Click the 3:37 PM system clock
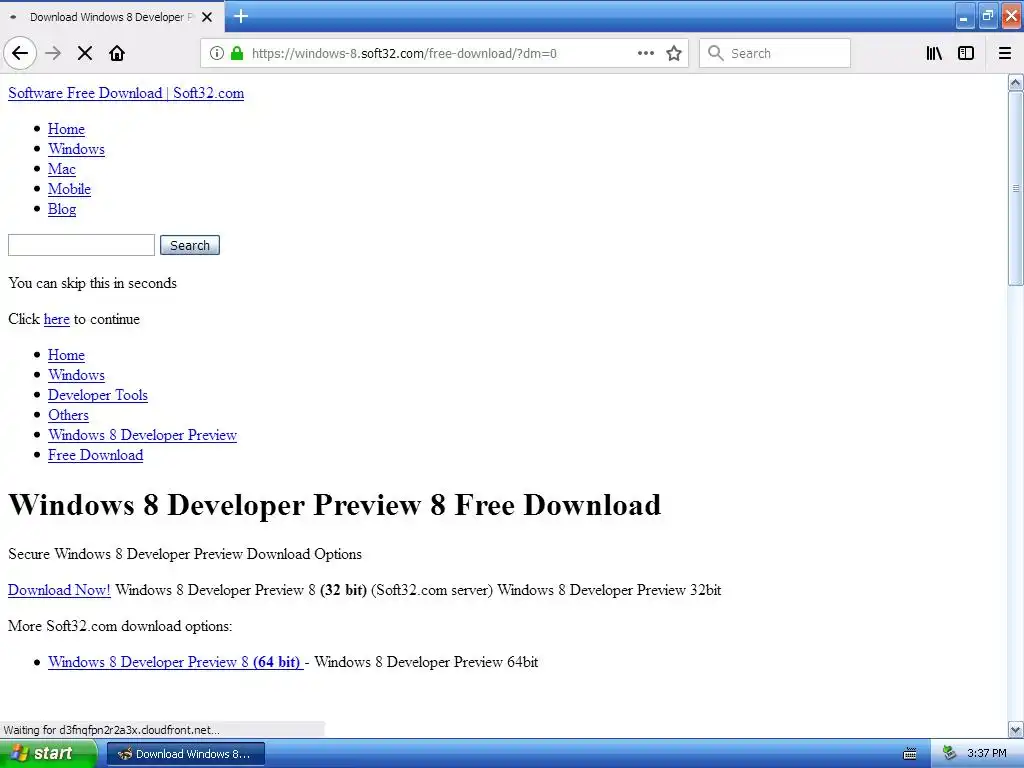Image resolution: width=1024 pixels, height=768 pixels. click(987, 754)
